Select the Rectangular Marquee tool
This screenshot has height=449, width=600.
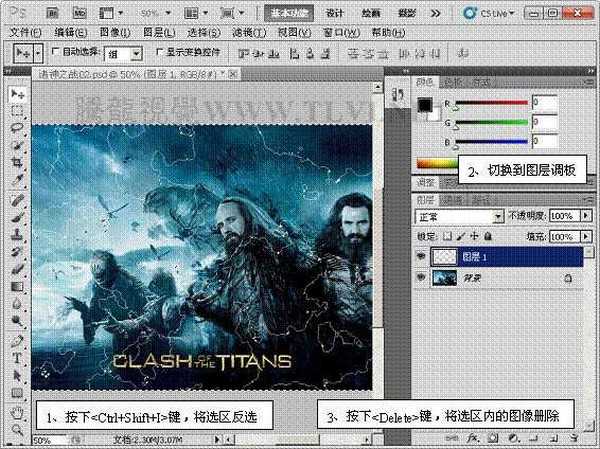point(17,111)
